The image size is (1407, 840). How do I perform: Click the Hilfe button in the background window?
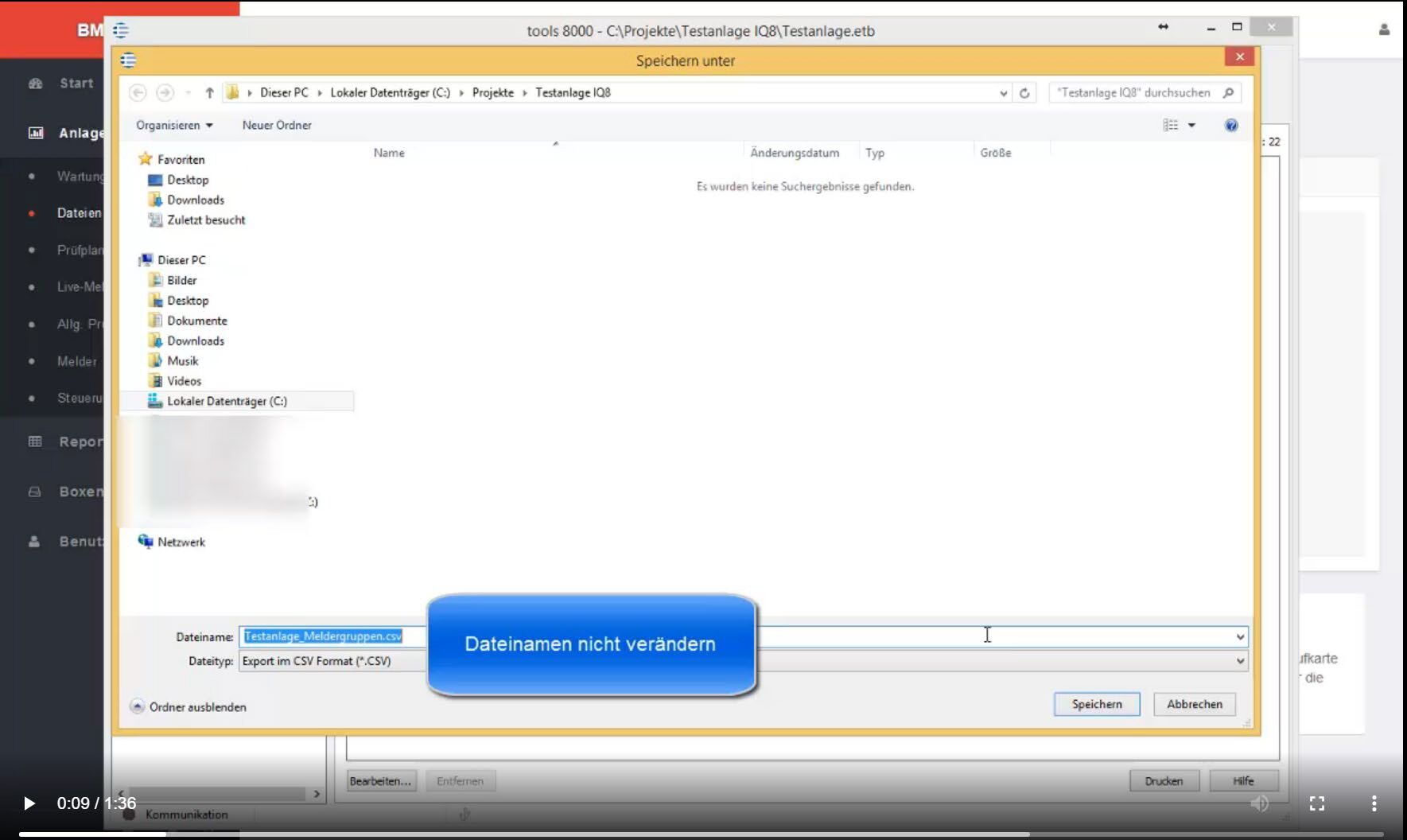[x=1243, y=781]
